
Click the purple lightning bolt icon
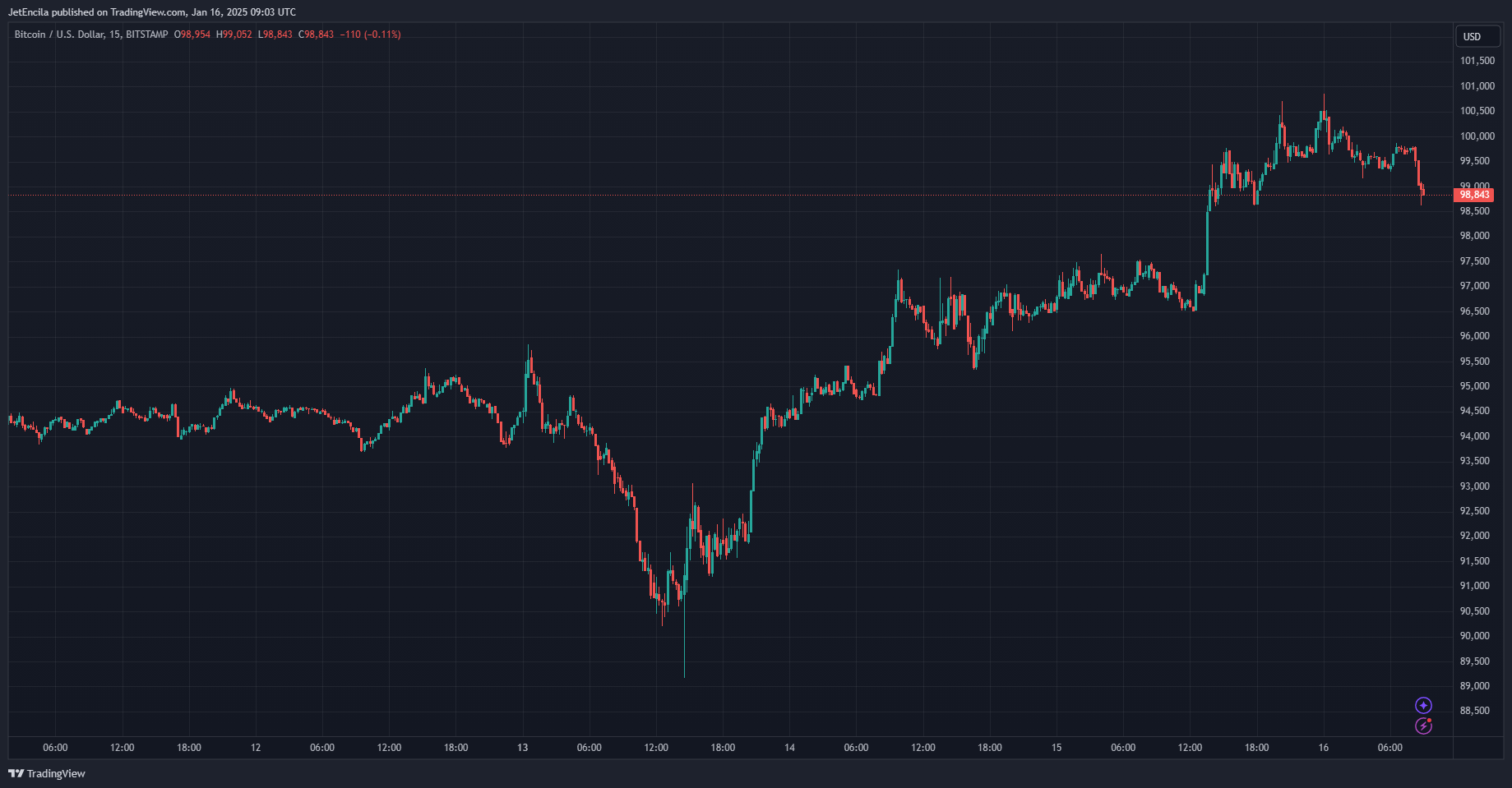coord(1423,726)
